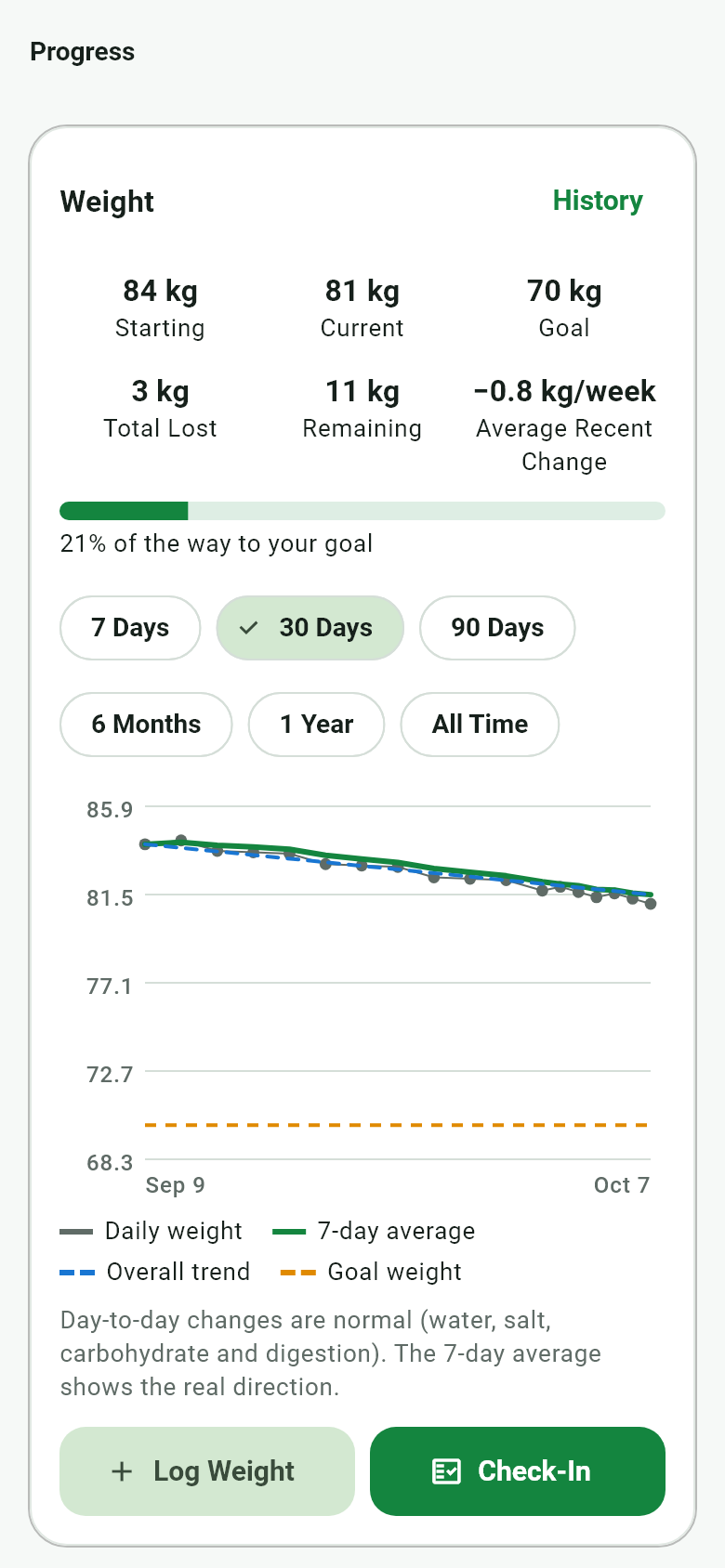Select the 90 Days range chip
The height and width of the screenshot is (1568, 725).
point(497,628)
